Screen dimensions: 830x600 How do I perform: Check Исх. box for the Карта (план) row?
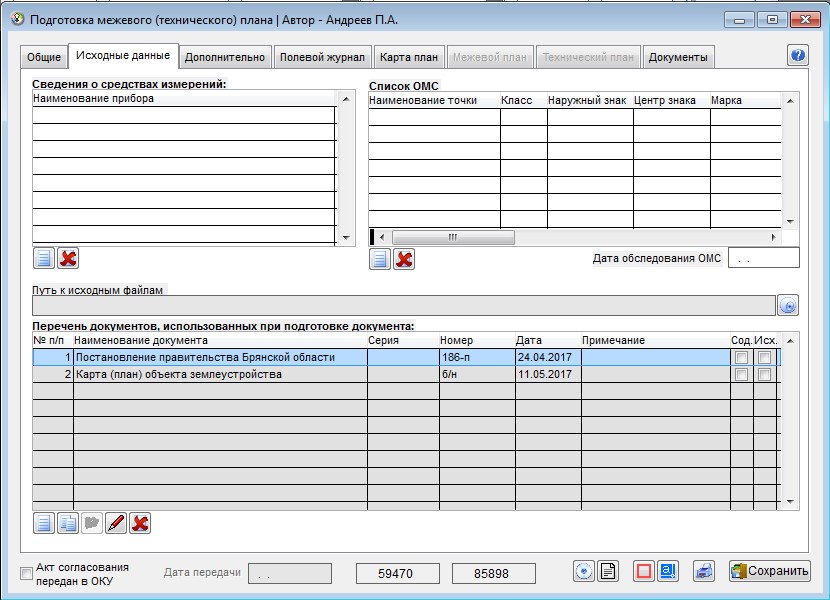click(764, 374)
